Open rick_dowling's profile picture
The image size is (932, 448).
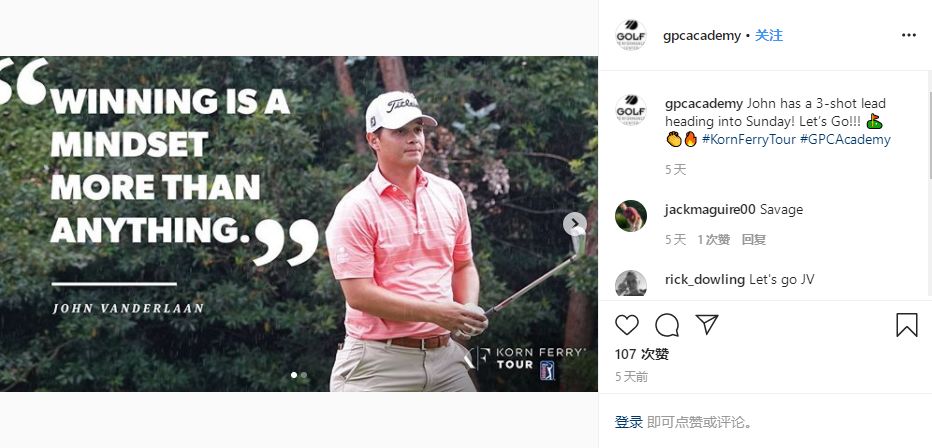click(x=631, y=283)
